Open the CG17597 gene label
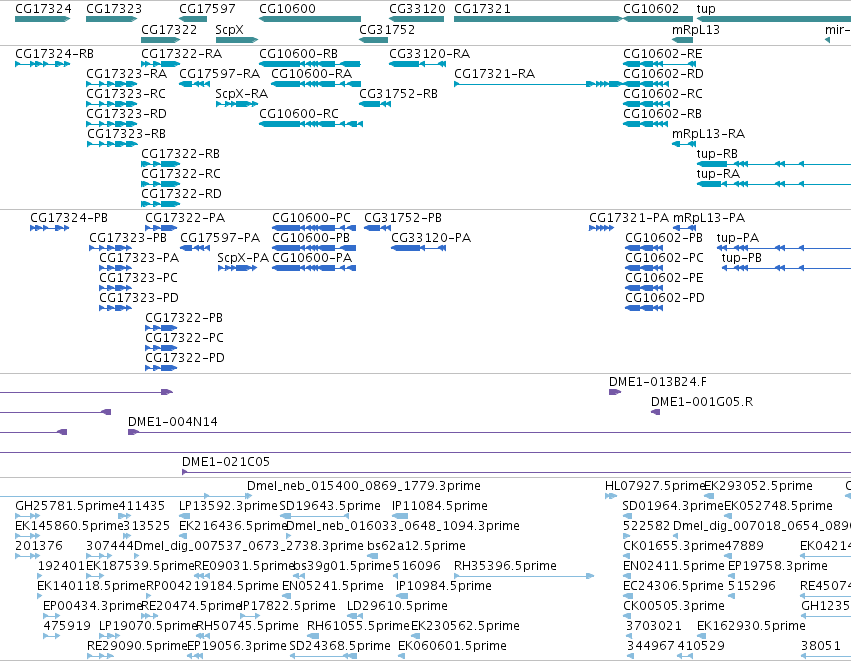 pyautogui.click(x=207, y=9)
